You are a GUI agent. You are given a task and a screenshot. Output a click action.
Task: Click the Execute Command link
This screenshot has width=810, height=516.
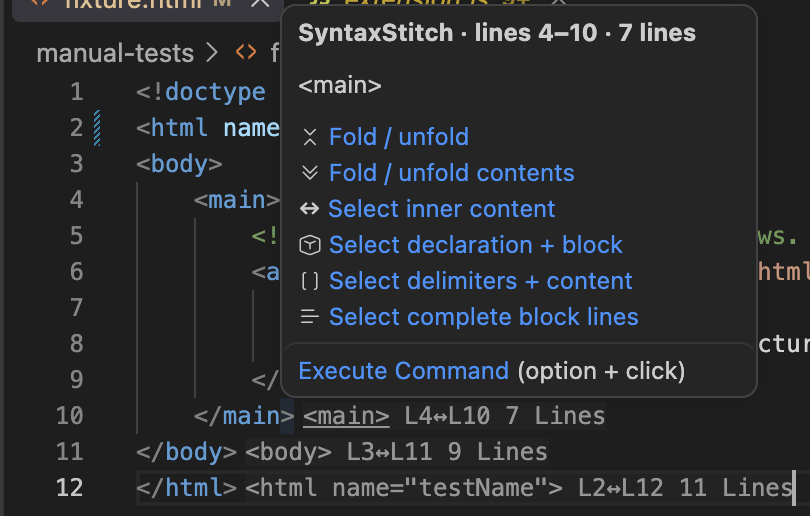pos(403,371)
